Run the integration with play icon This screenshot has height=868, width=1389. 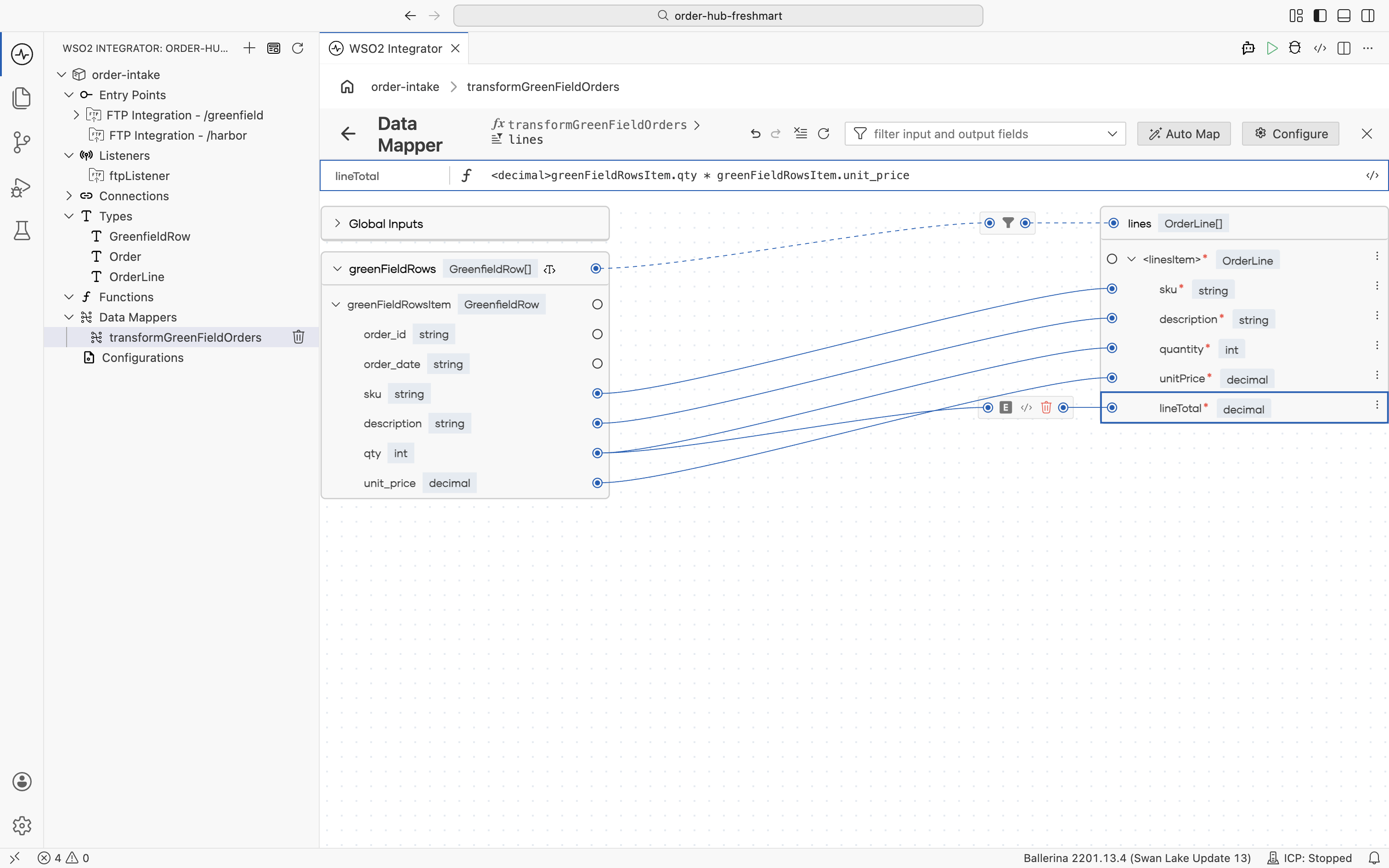click(1272, 48)
